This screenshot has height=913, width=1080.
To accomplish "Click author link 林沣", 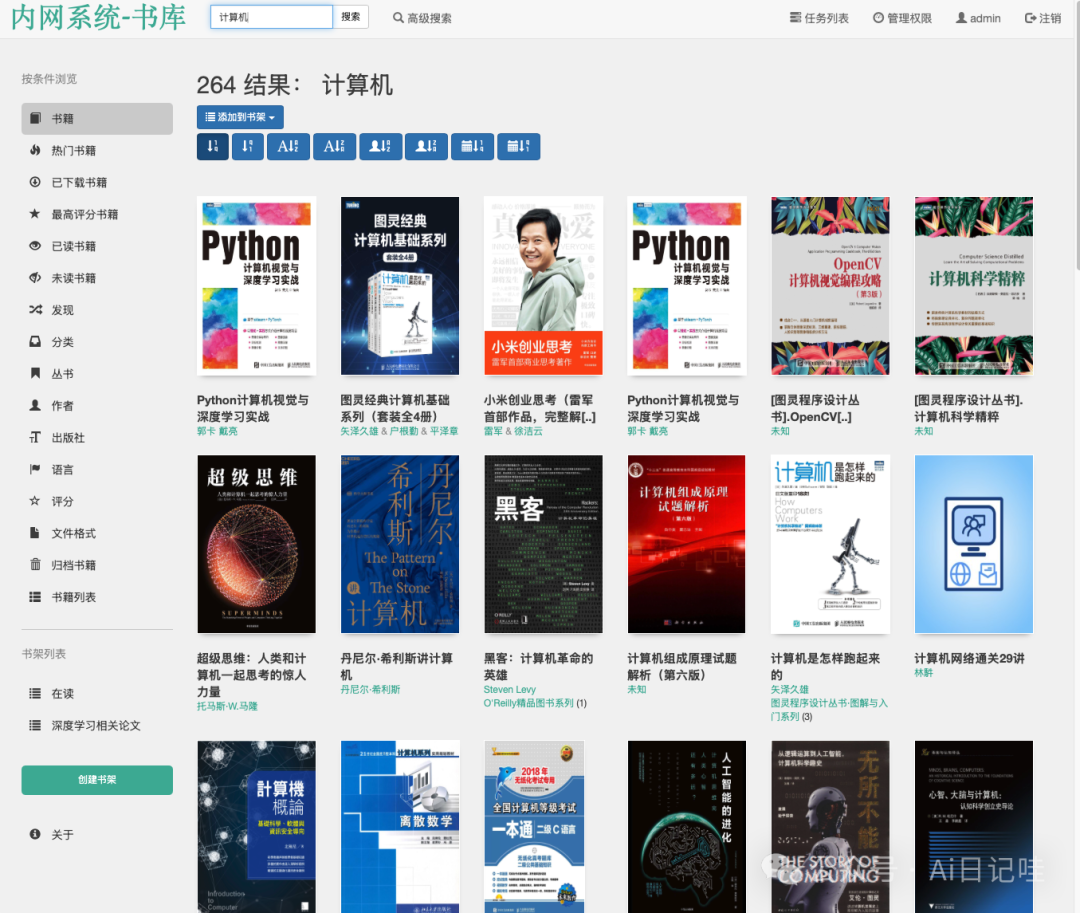I will tap(924, 673).
